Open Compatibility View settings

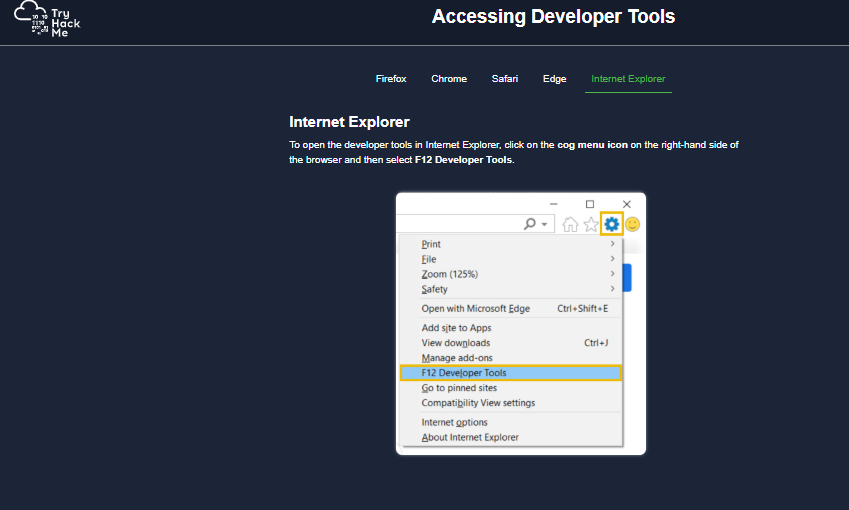pos(511,403)
